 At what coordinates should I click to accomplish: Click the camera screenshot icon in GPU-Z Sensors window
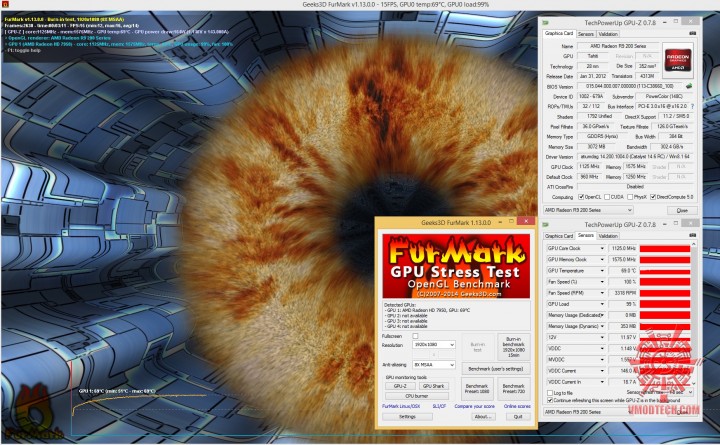(x=692, y=236)
